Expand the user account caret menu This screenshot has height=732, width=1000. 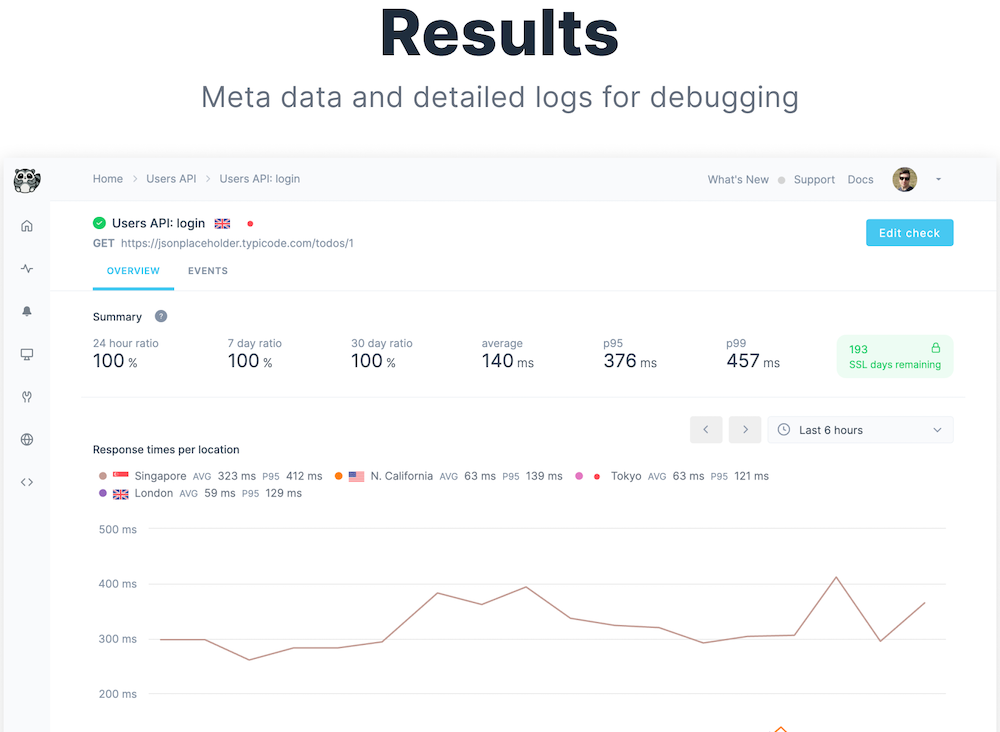click(x=938, y=180)
